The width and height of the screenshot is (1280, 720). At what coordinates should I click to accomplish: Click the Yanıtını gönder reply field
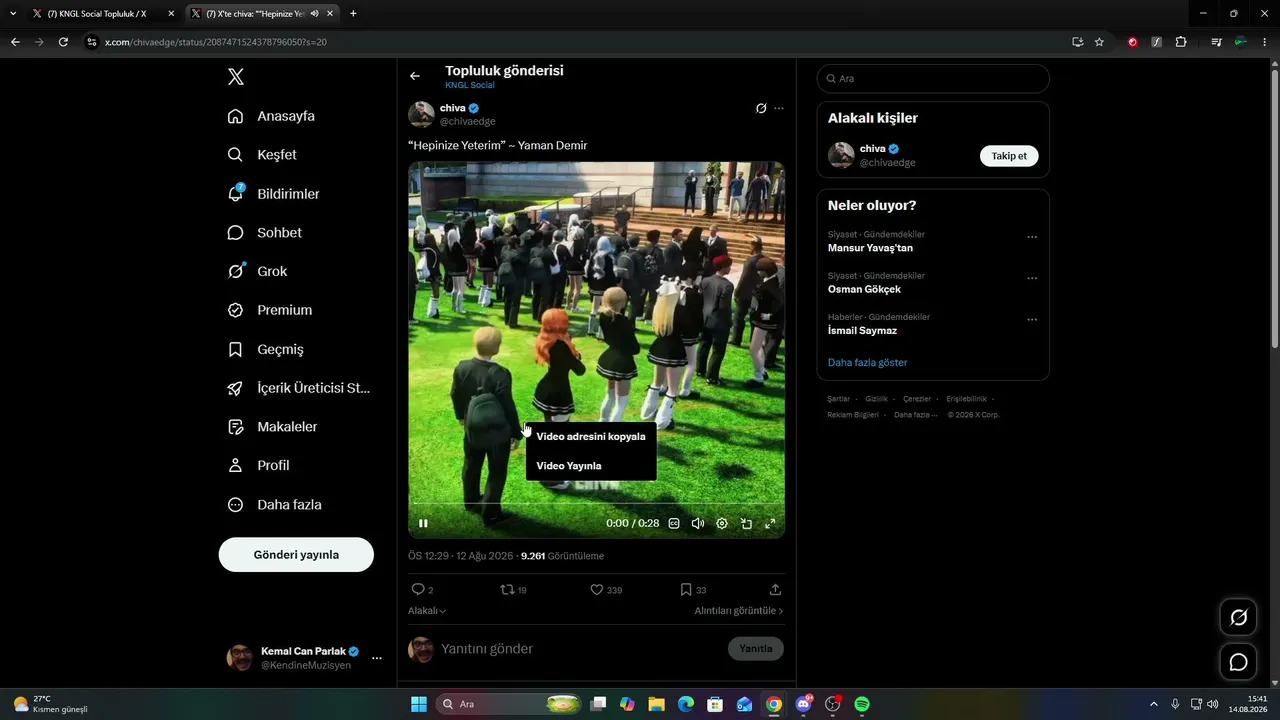tap(580, 649)
